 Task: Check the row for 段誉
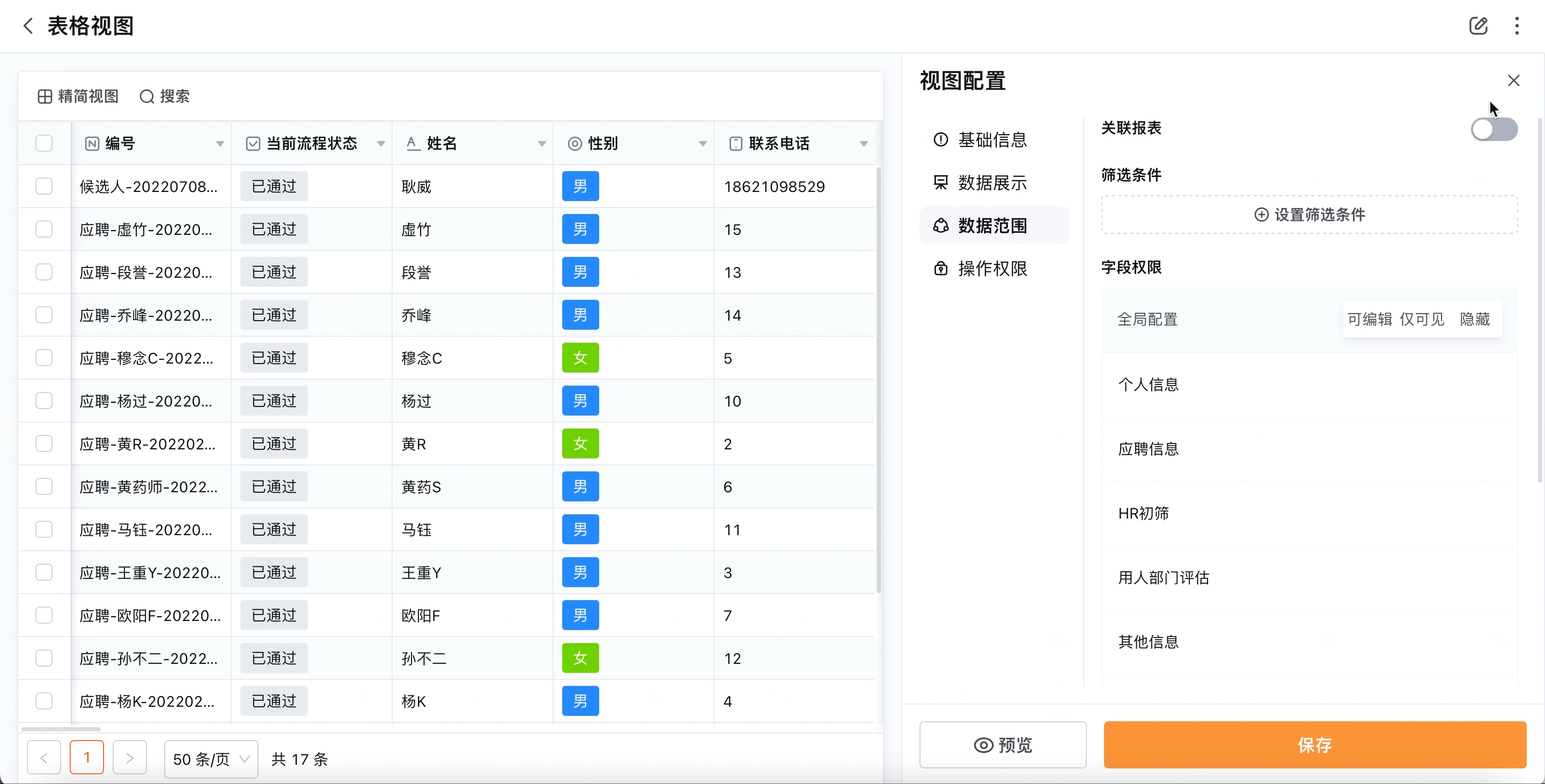point(44,272)
